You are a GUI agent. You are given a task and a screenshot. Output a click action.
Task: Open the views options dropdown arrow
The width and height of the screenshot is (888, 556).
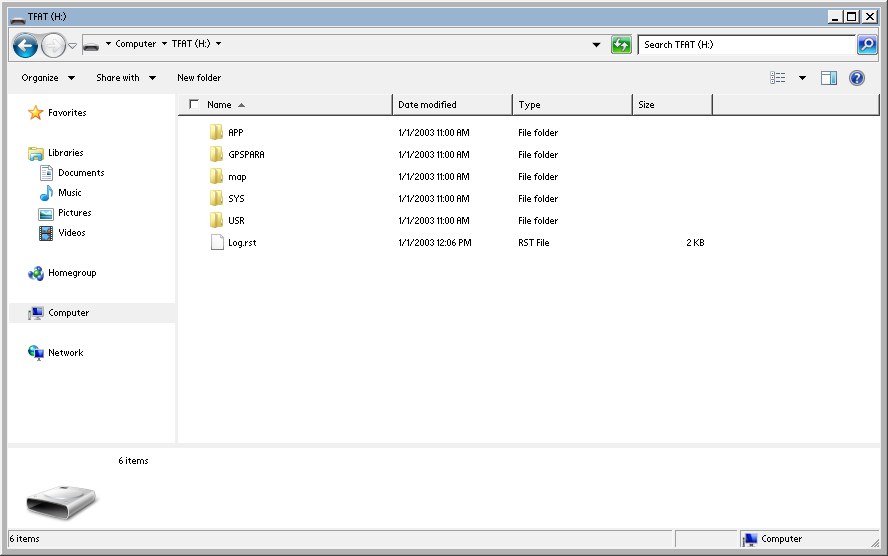[802, 78]
